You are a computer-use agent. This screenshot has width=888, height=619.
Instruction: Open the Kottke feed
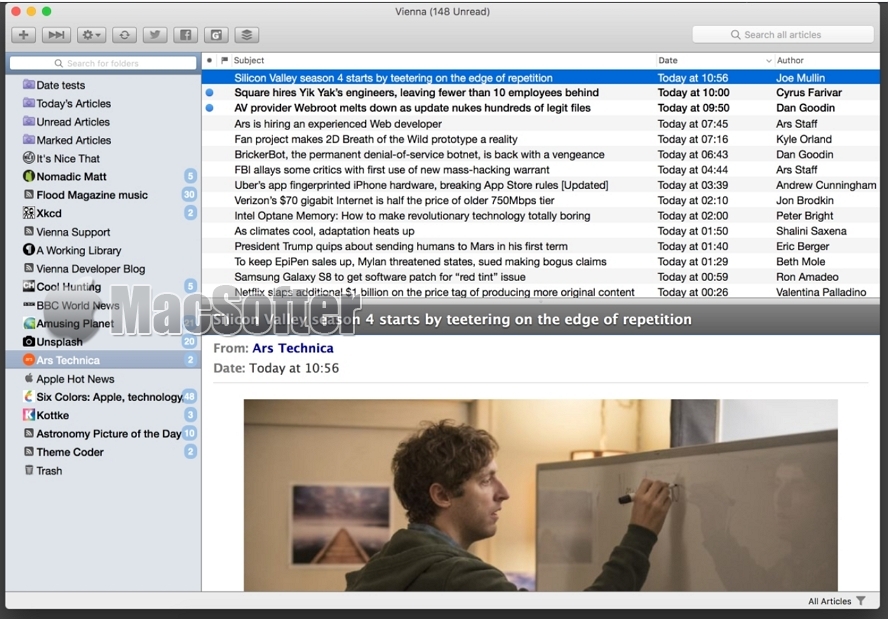click(x=103, y=415)
